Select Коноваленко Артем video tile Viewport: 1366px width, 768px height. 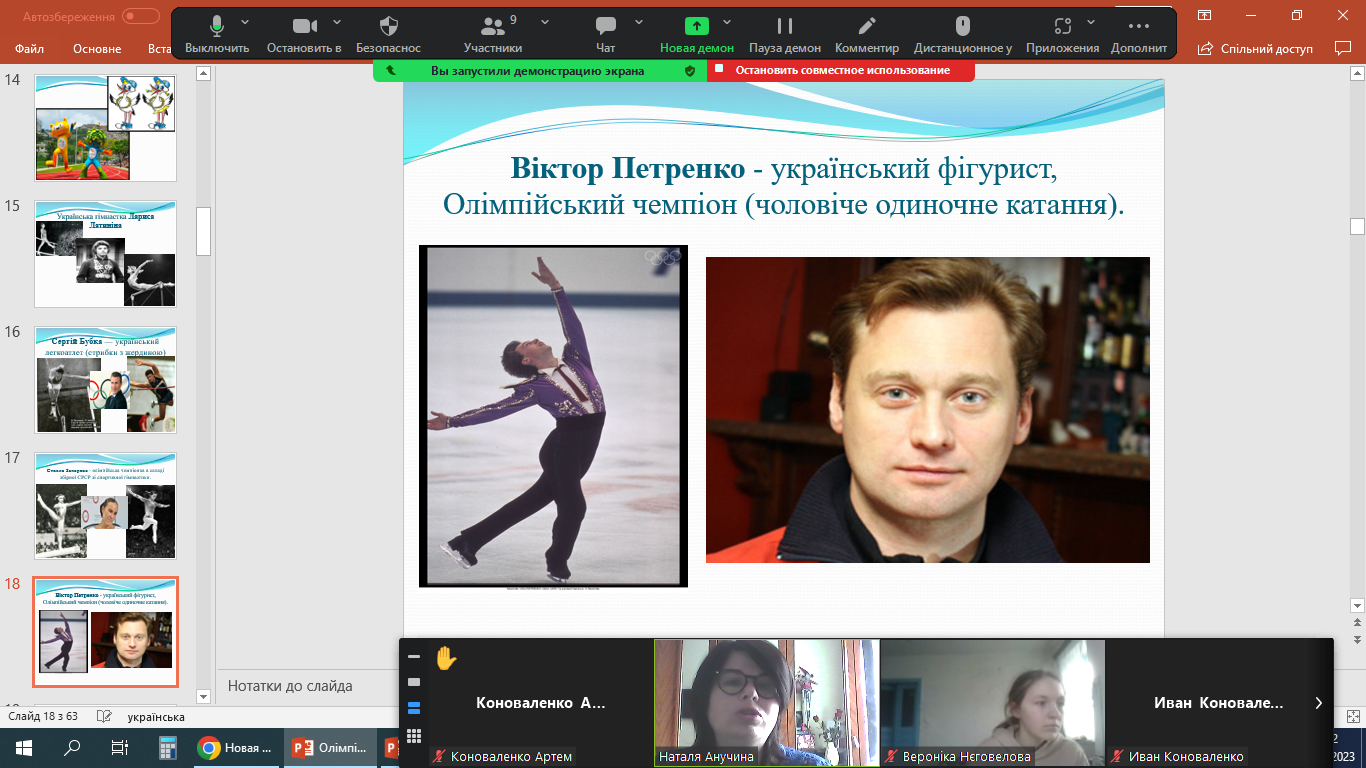(x=541, y=703)
